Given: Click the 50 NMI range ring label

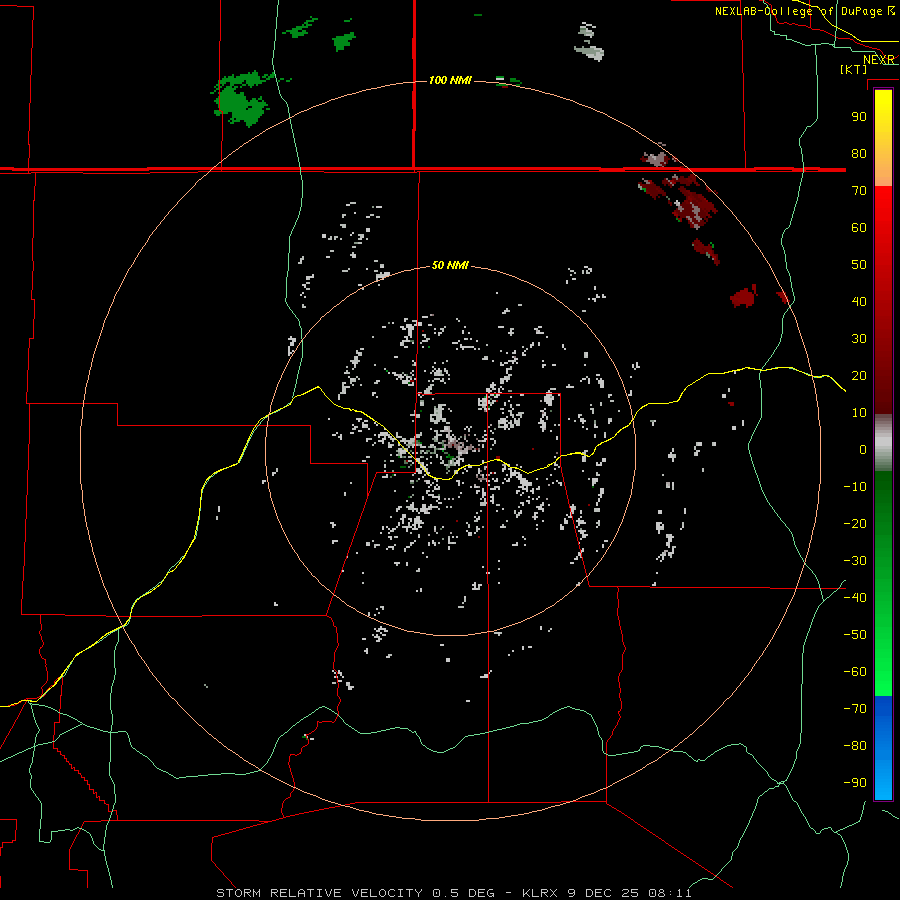Looking at the screenshot, I should 450,265.
